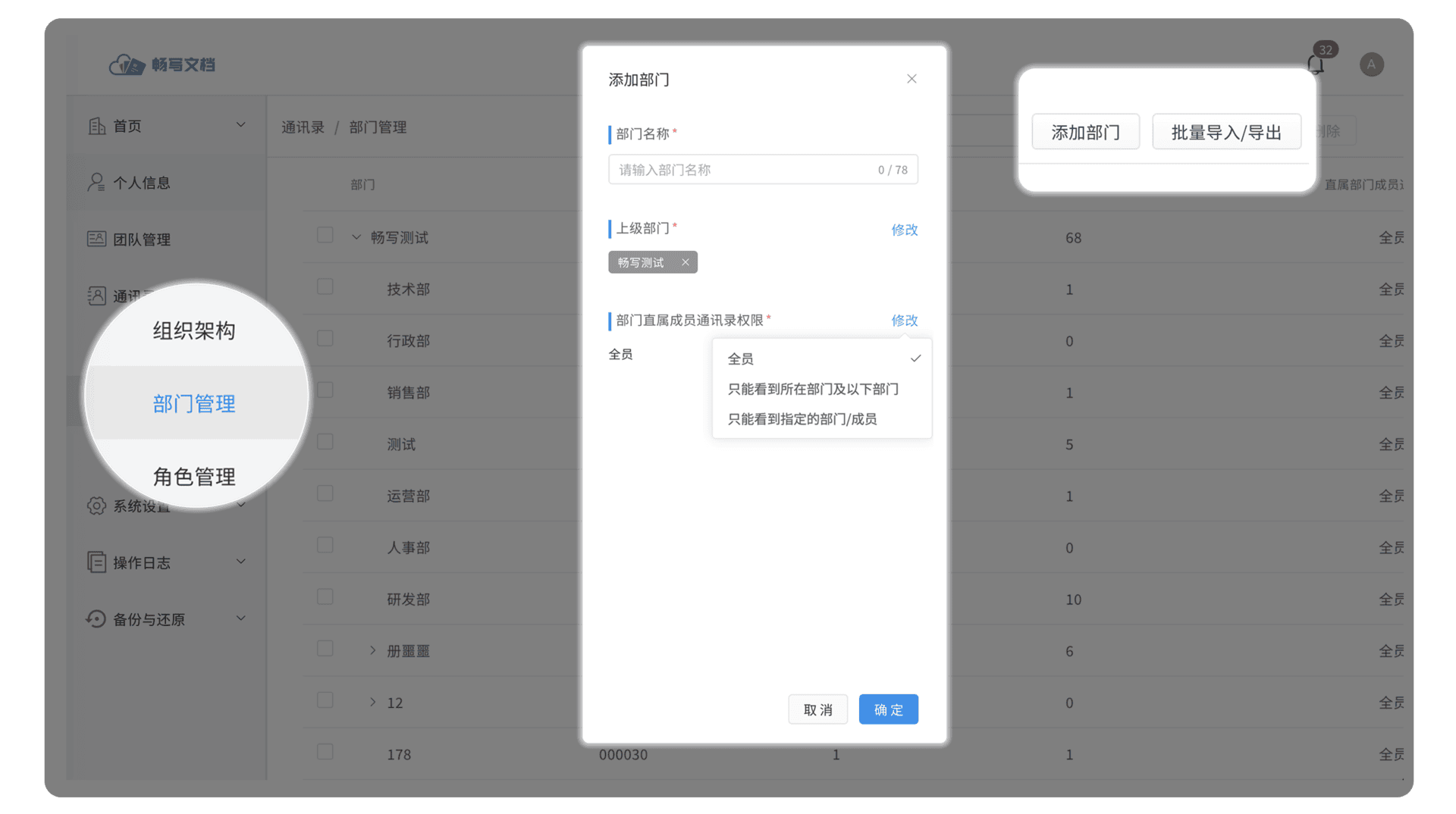The image size is (1456, 814).
Task: Click the 通讯录 breadcrumb link
Action: click(303, 127)
